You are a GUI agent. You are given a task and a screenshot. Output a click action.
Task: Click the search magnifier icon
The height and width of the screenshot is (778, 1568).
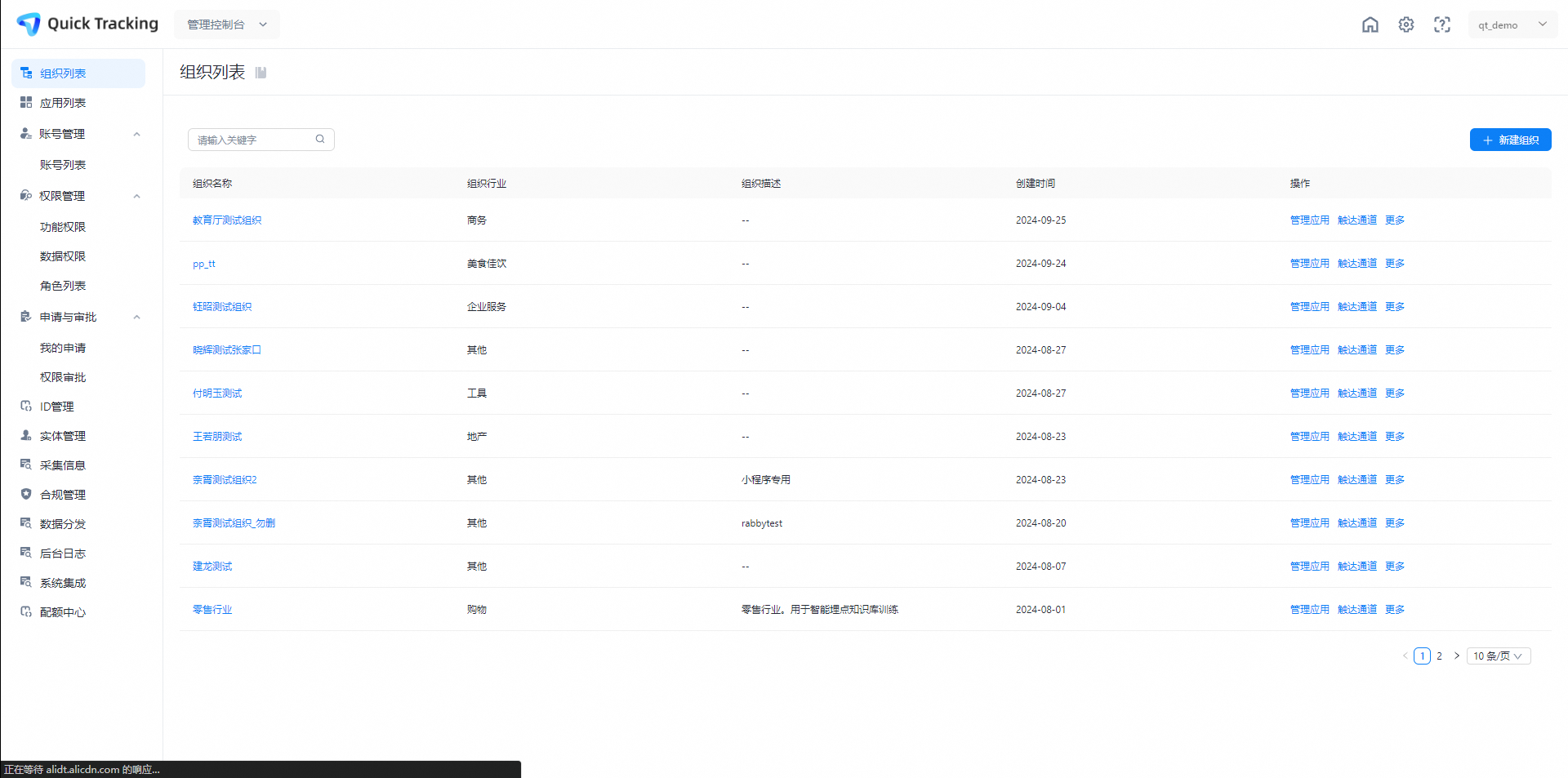[x=320, y=139]
